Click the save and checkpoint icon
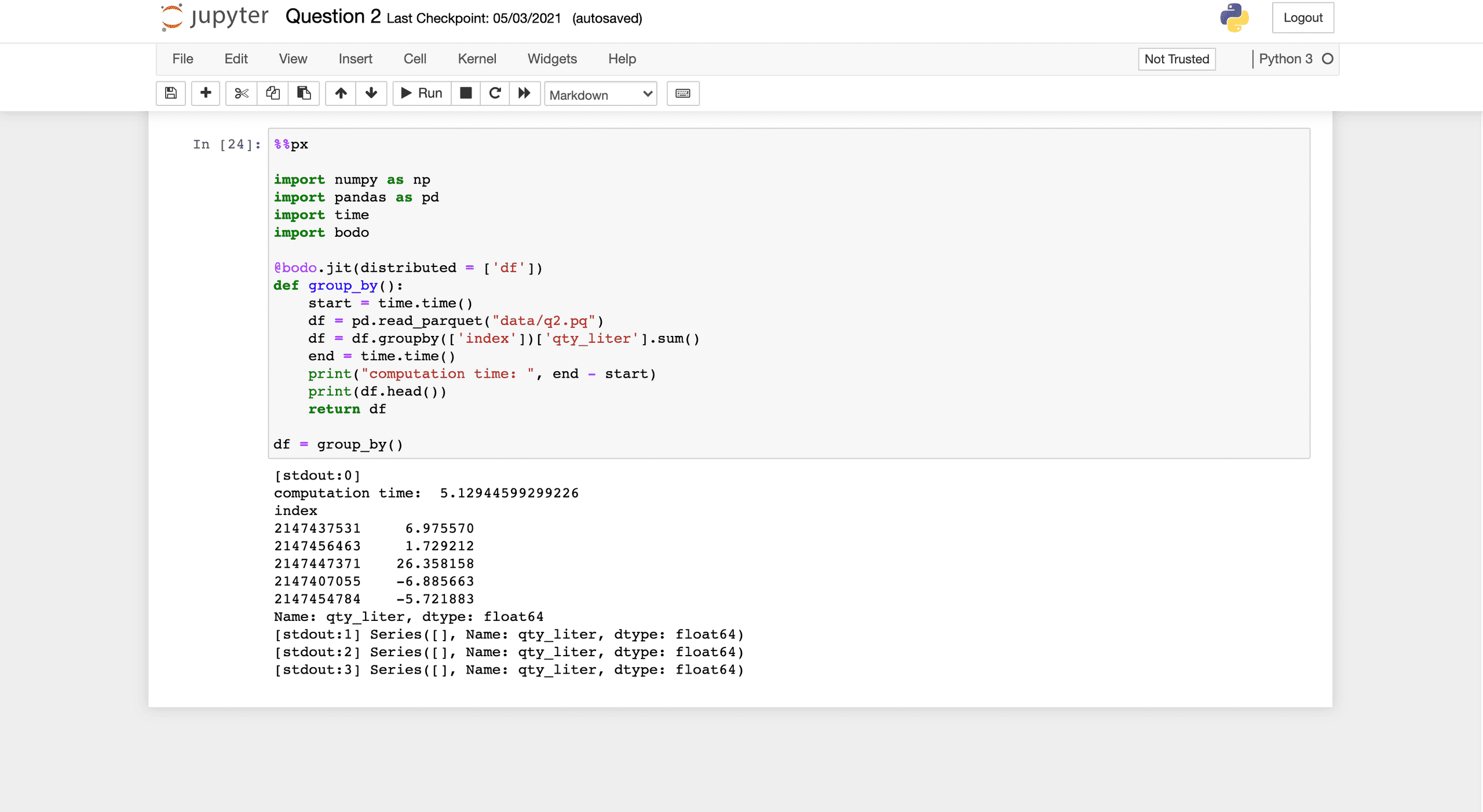Screen dimensions: 1483x812 171,93
